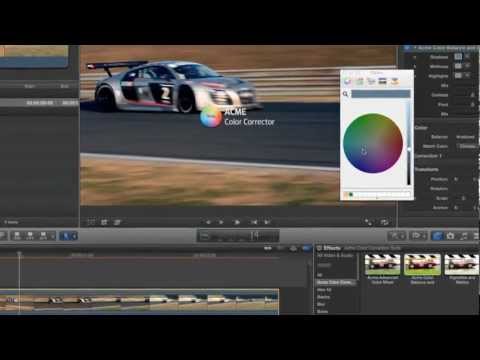480x360 pixels.
Task: Pick the magnifier eyedropper in Colors popup
Action: [x=345, y=94]
